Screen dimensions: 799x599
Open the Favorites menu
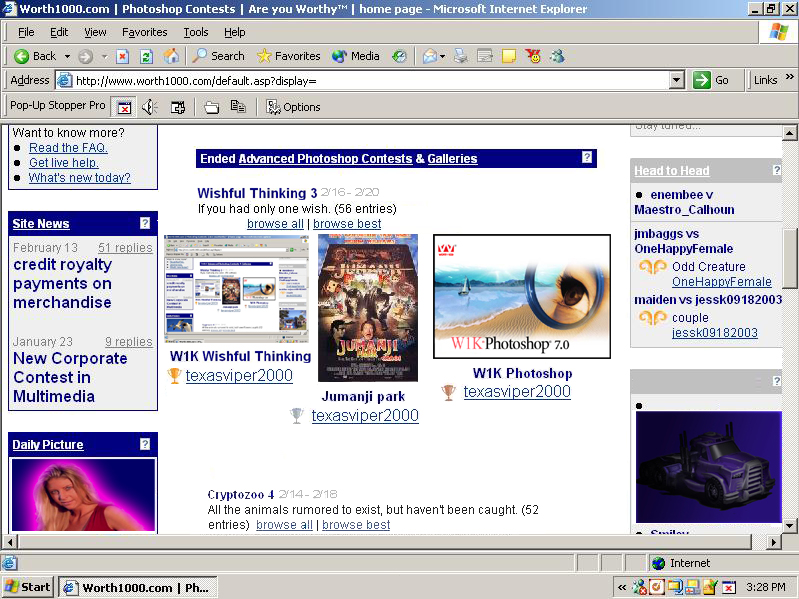tap(145, 32)
